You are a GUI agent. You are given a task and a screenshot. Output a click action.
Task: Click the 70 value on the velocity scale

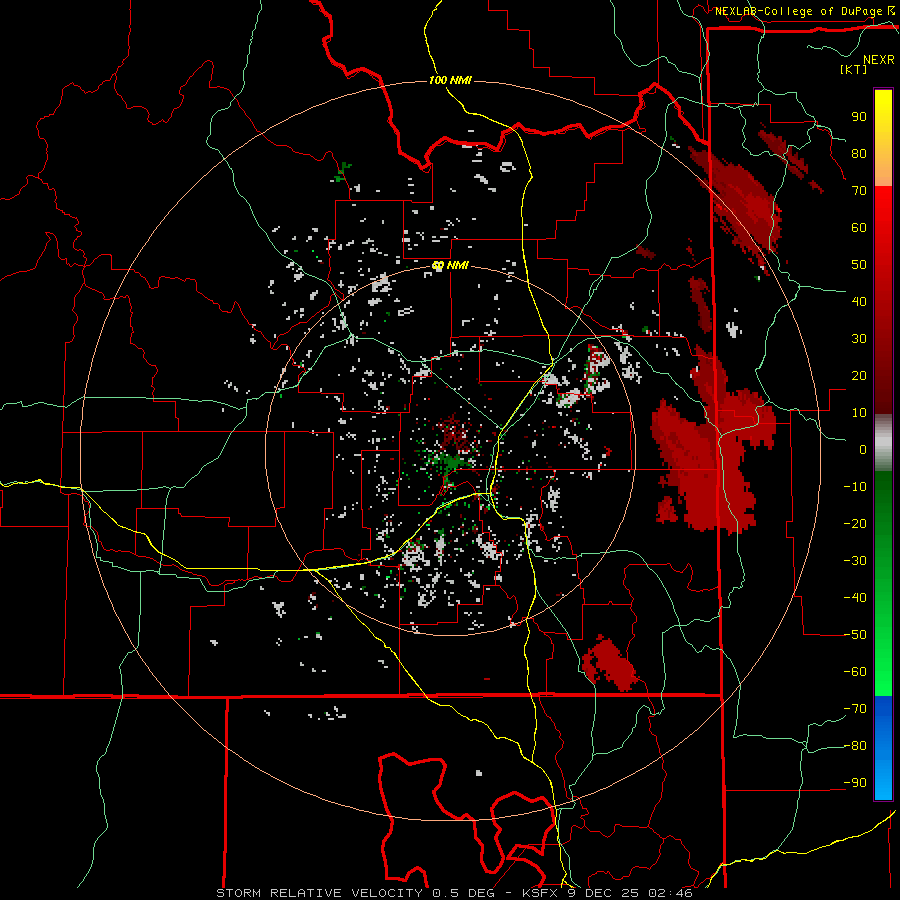coord(859,191)
